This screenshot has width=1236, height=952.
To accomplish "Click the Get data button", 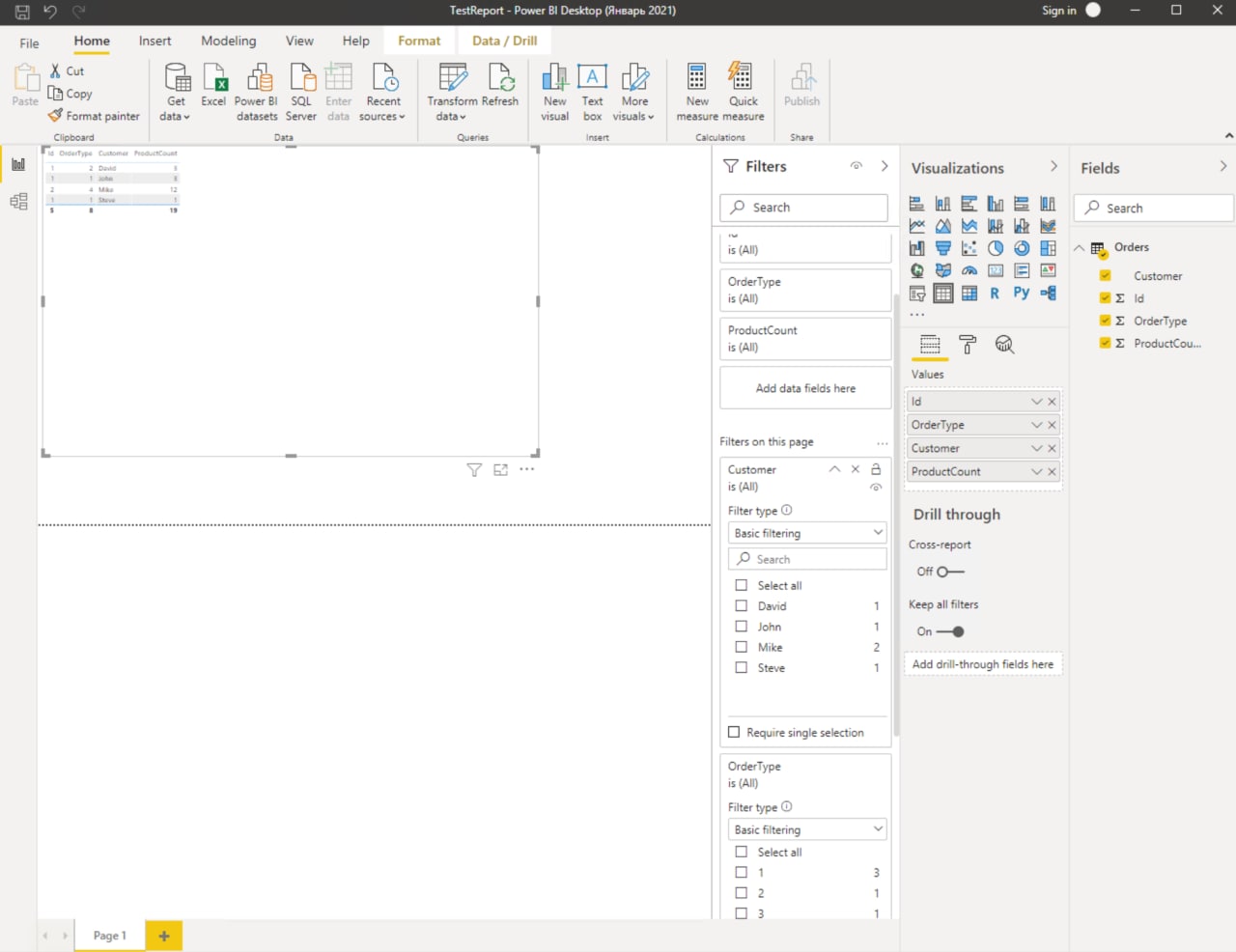I will 176,92.
